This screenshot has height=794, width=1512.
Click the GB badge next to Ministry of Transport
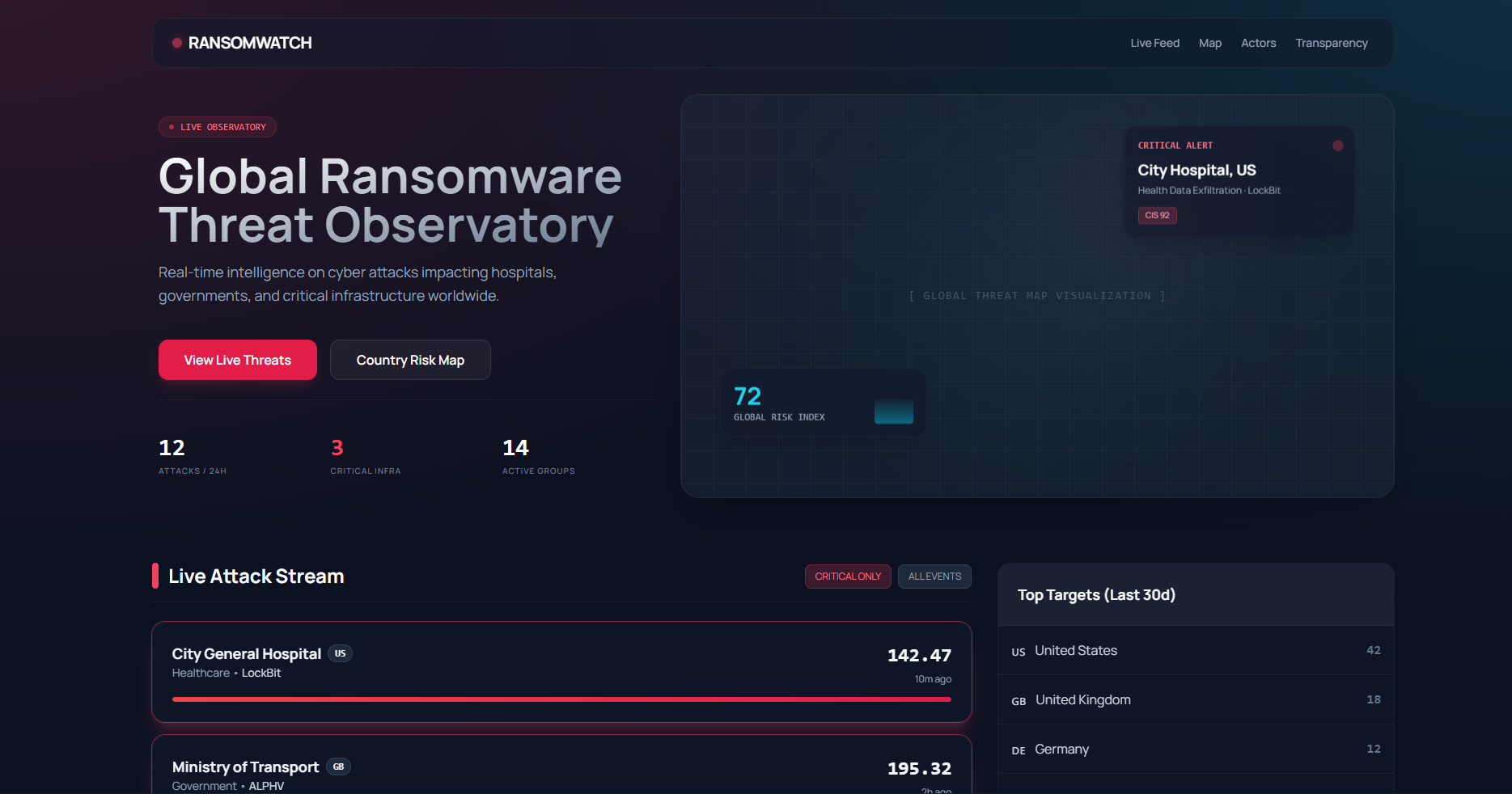click(x=338, y=767)
